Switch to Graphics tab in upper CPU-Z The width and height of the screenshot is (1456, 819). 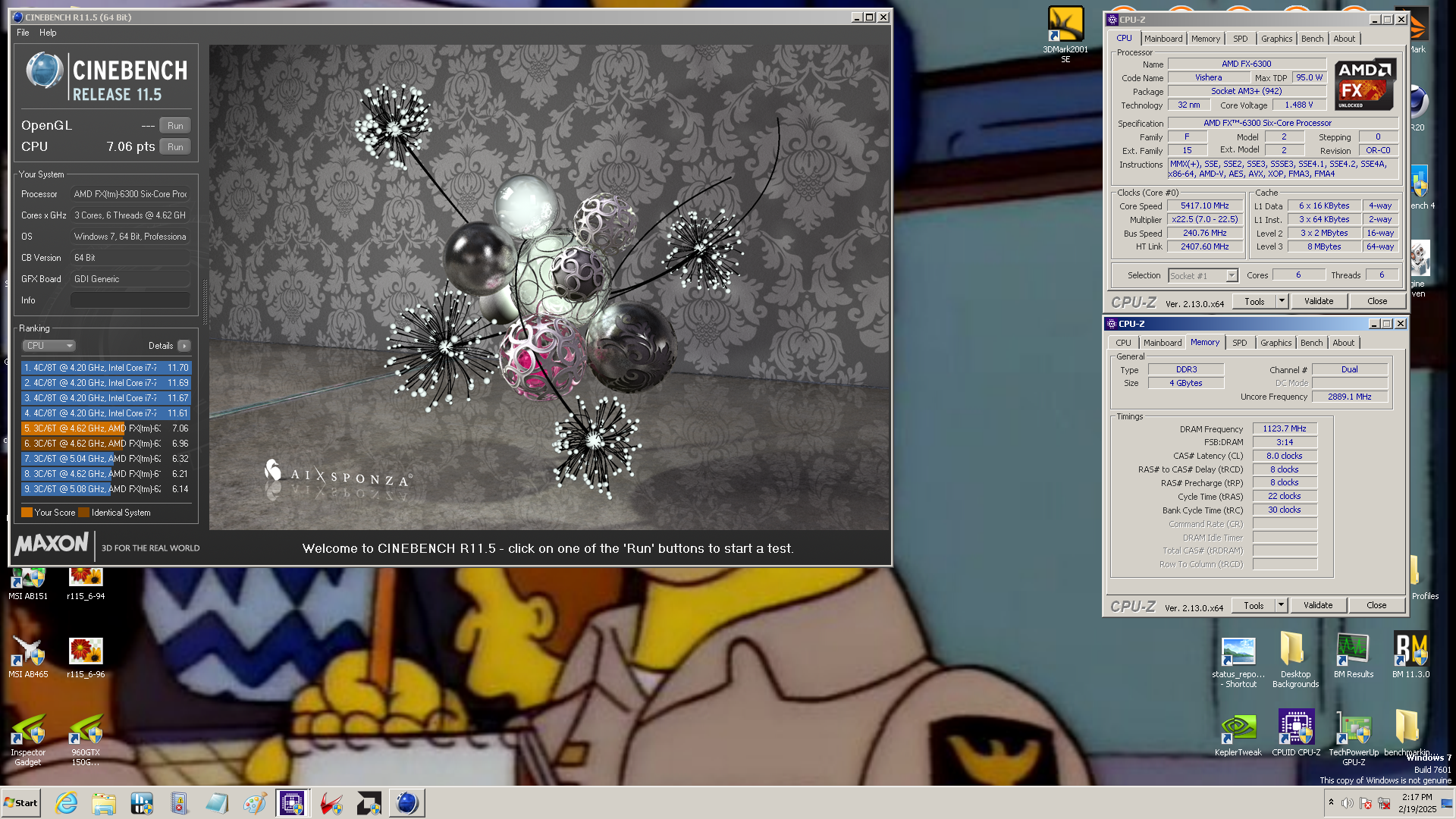1277,39
